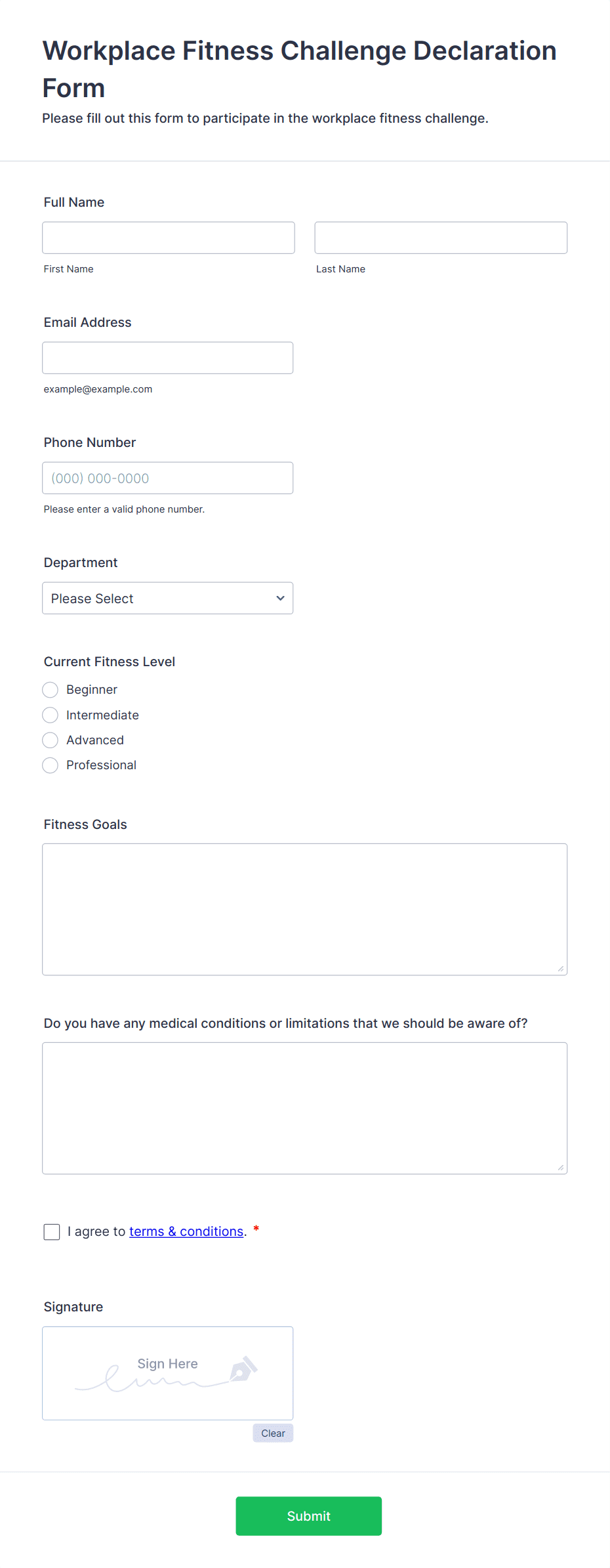610x1568 pixels.
Task: Click inside the Fitness Goals text area
Action: (x=305, y=910)
